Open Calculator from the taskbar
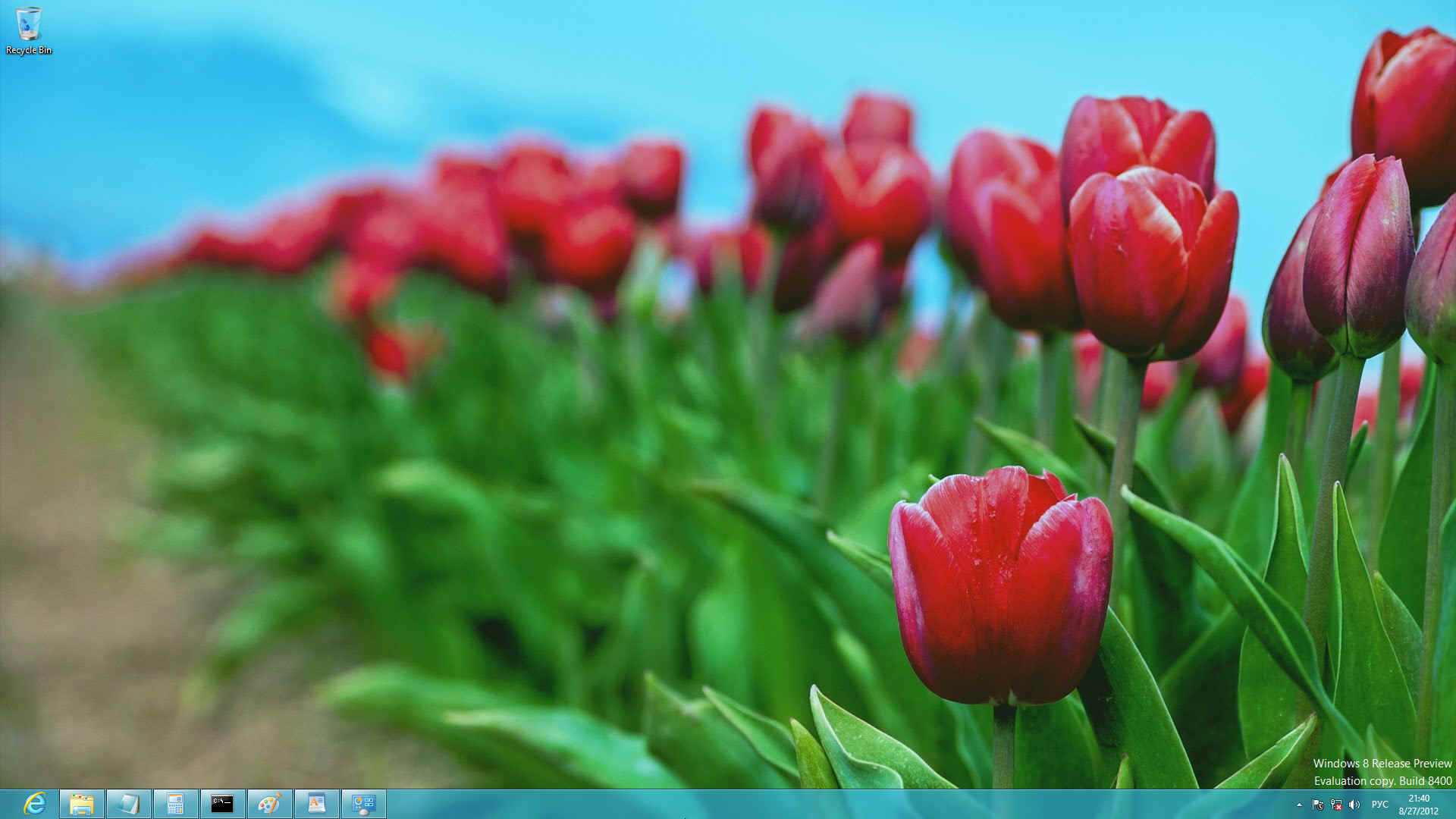The height and width of the screenshot is (819, 1456). [176, 804]
